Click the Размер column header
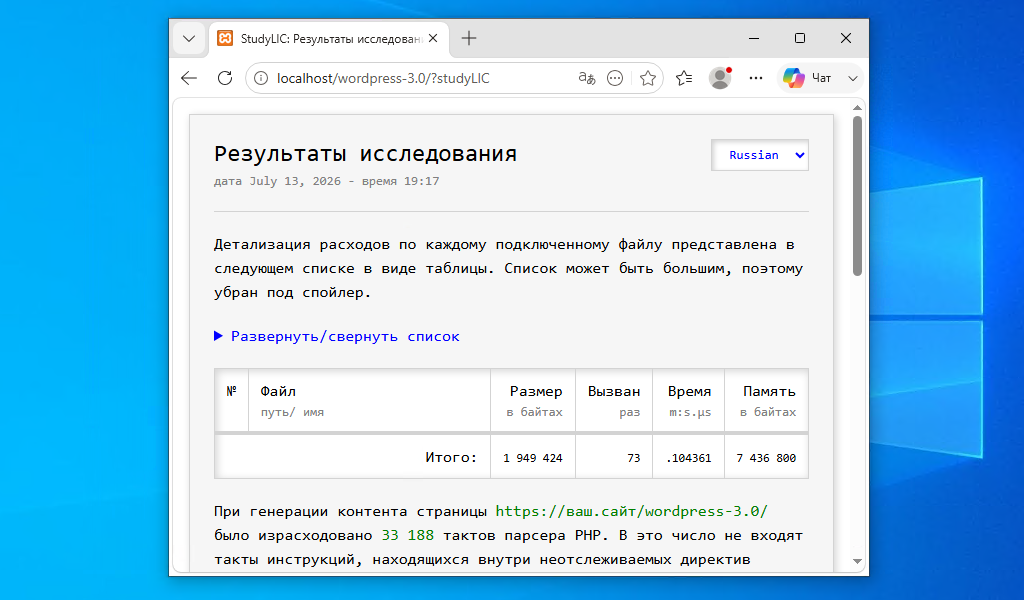The image size is (1024, 600). (534, 400)
